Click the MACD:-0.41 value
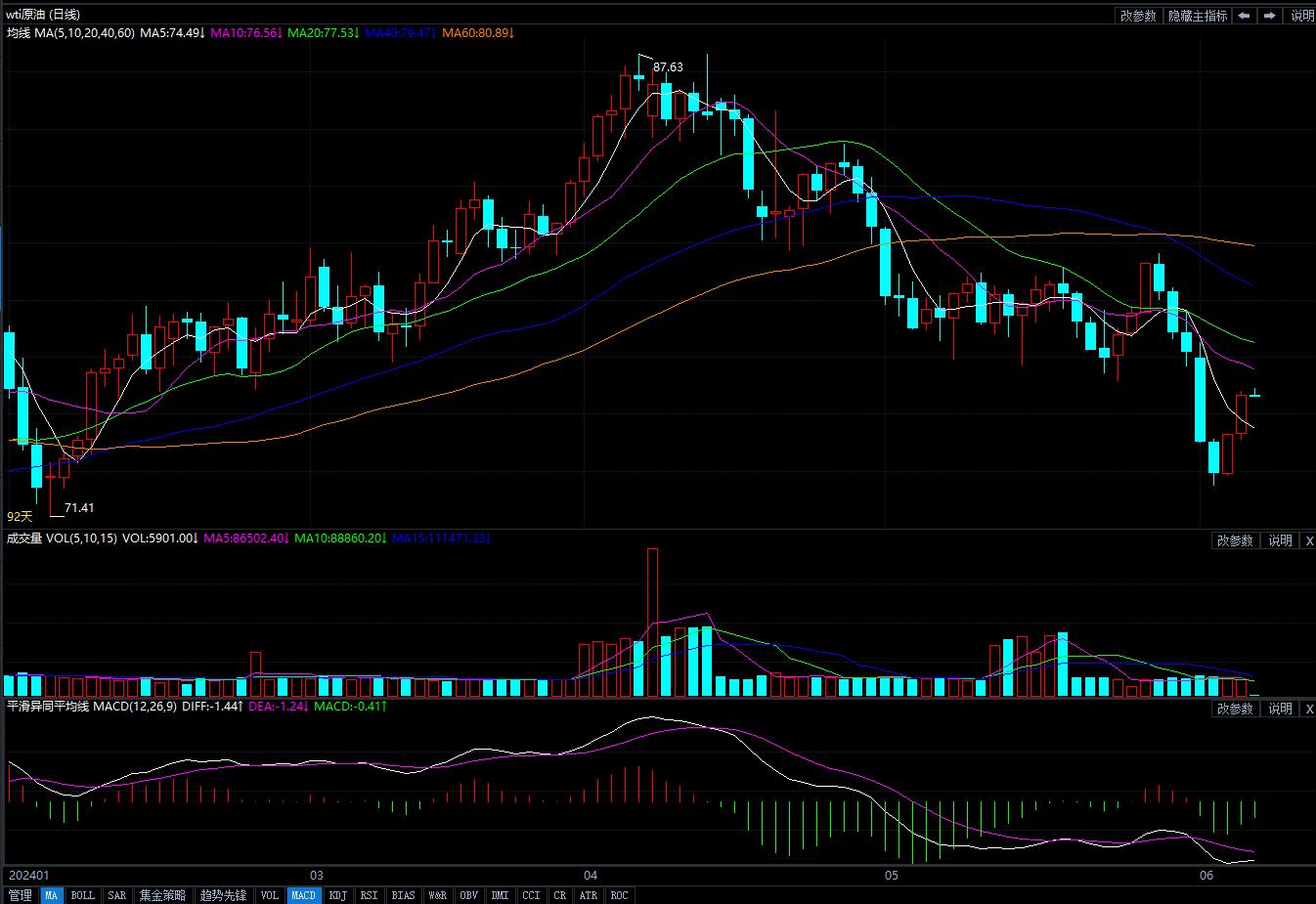This screenshot has height=904, width=1316. coord(351,707)
